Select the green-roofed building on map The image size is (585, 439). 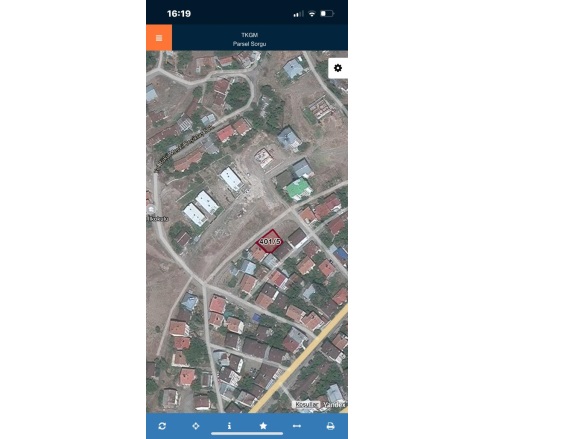click(x=298, y=189)
